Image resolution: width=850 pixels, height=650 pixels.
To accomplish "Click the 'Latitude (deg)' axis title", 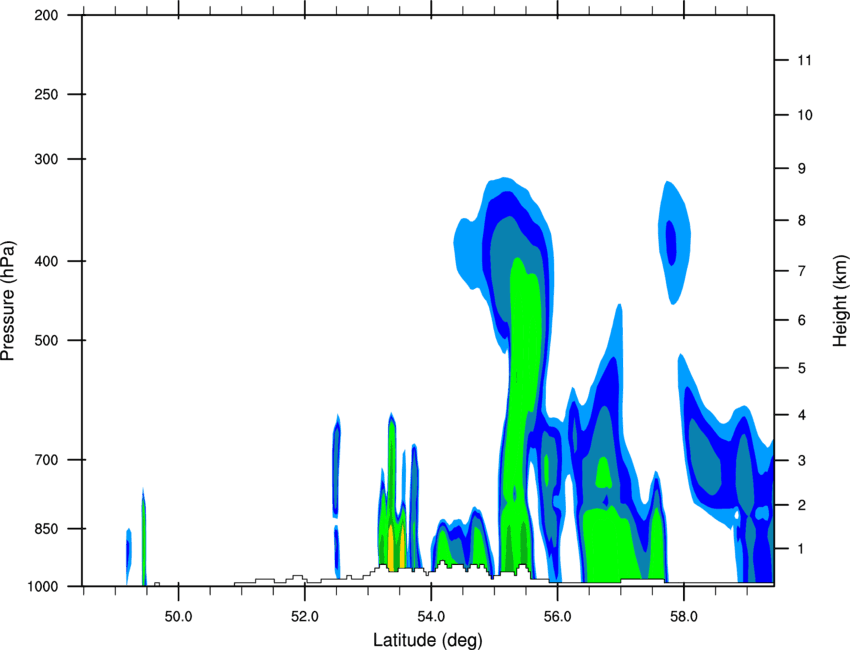I will tap(428, 640).
